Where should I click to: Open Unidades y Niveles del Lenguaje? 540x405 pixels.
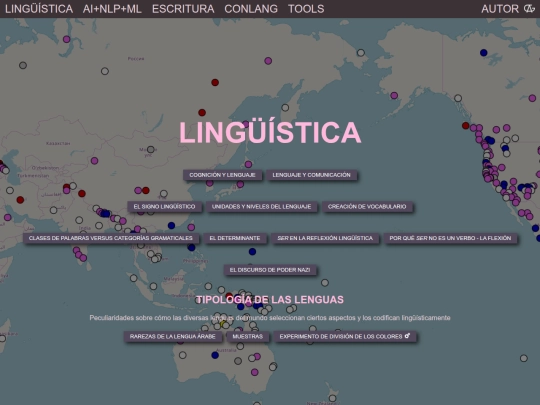pyautogui.click(x=261, y=207)
